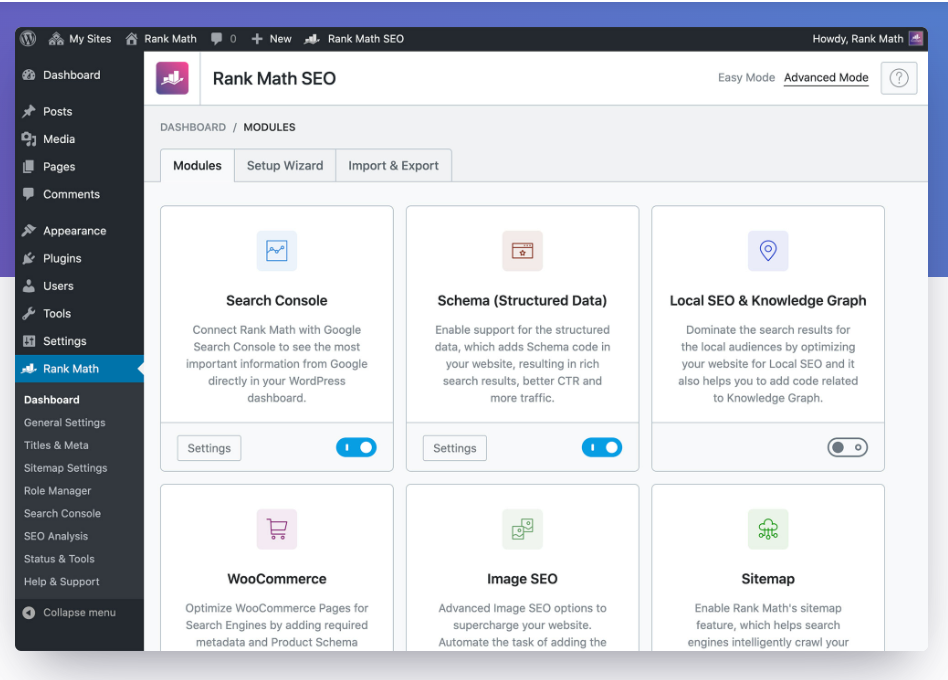Click Howdy, Rank Math account text
The image size is (948, 680).
point(857,39)
